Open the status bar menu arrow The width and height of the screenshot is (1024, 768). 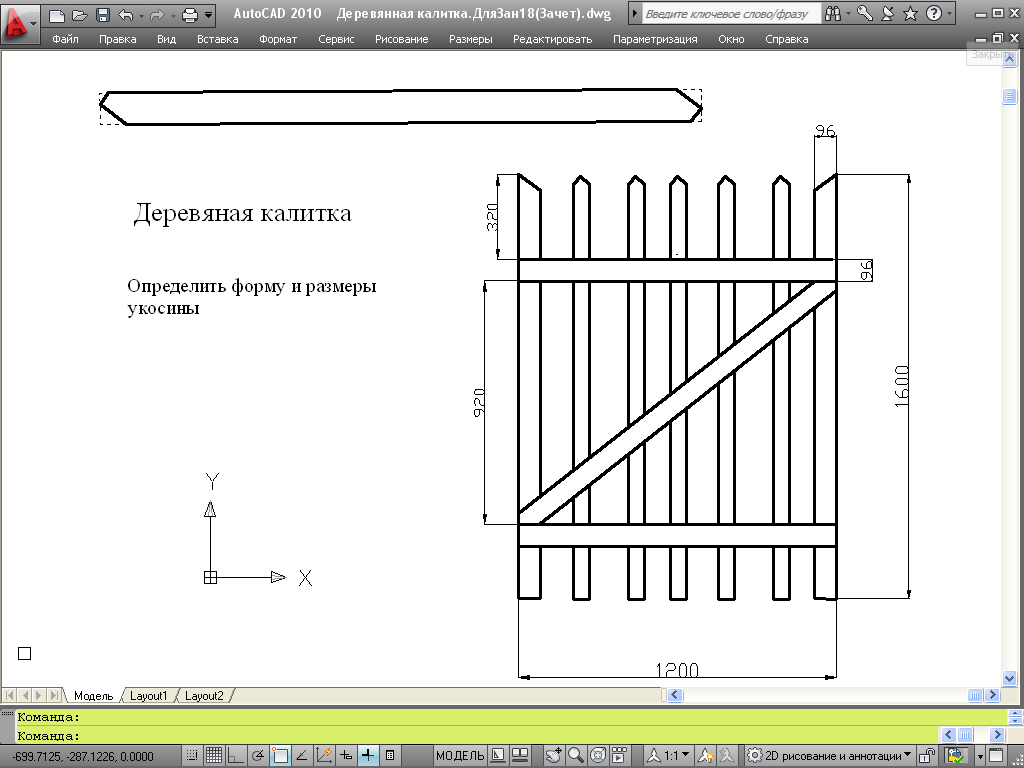[980, 756]
